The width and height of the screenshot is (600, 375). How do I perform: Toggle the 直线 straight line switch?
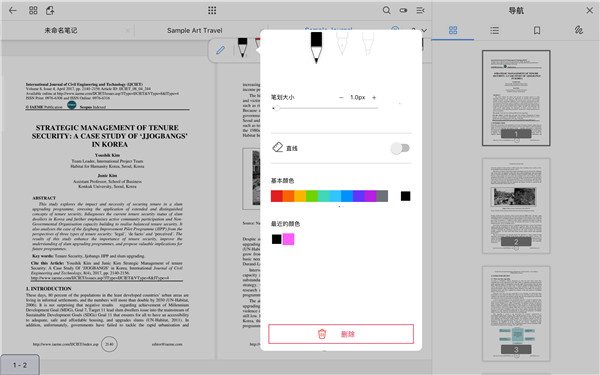(x=400, y=148)
